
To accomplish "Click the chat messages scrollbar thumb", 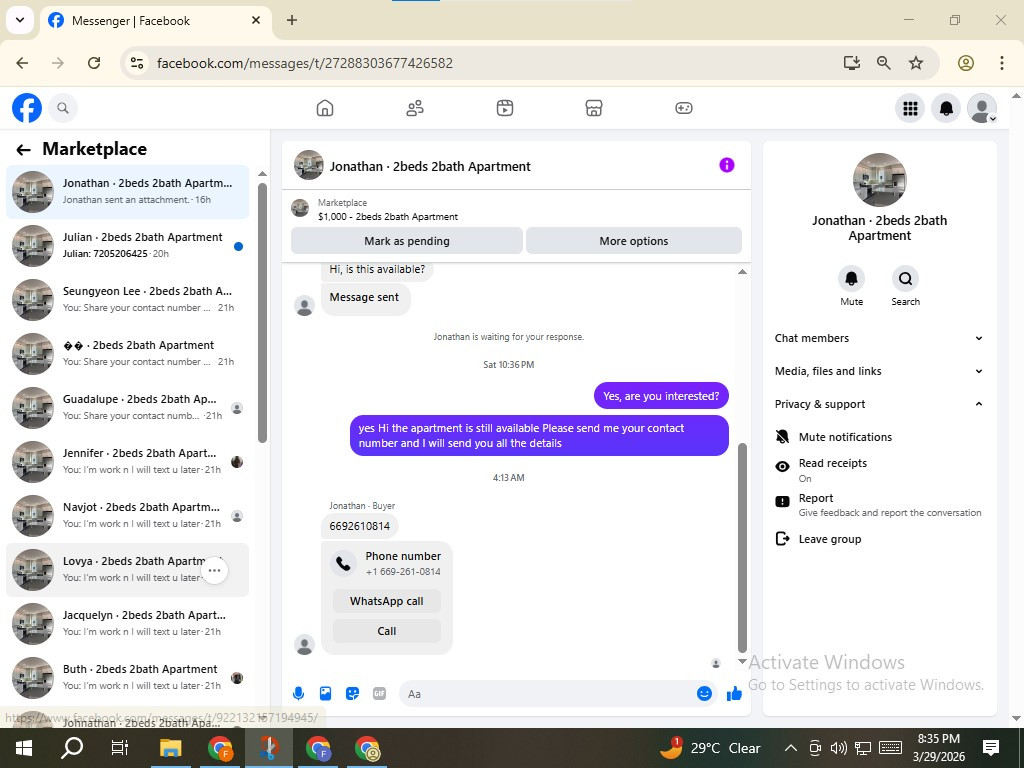I will tap(742, 547).
